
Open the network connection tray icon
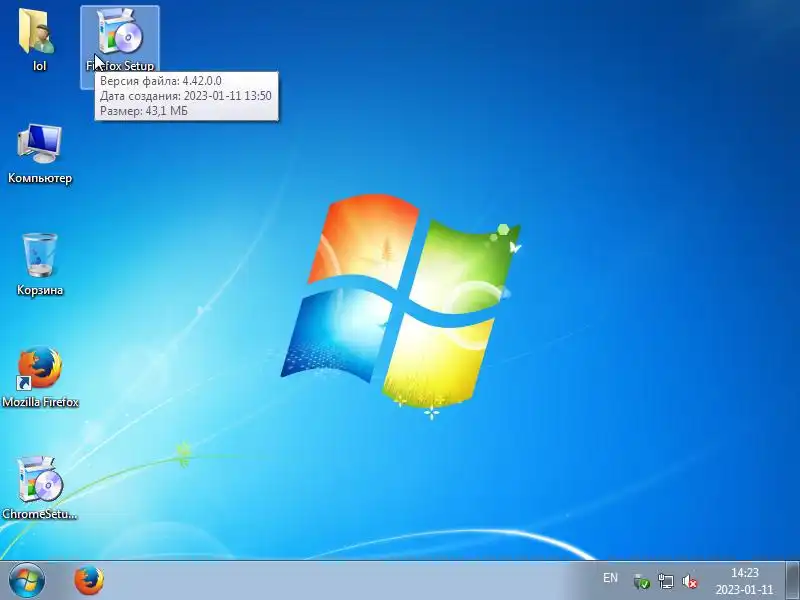[x=666, y=581]
